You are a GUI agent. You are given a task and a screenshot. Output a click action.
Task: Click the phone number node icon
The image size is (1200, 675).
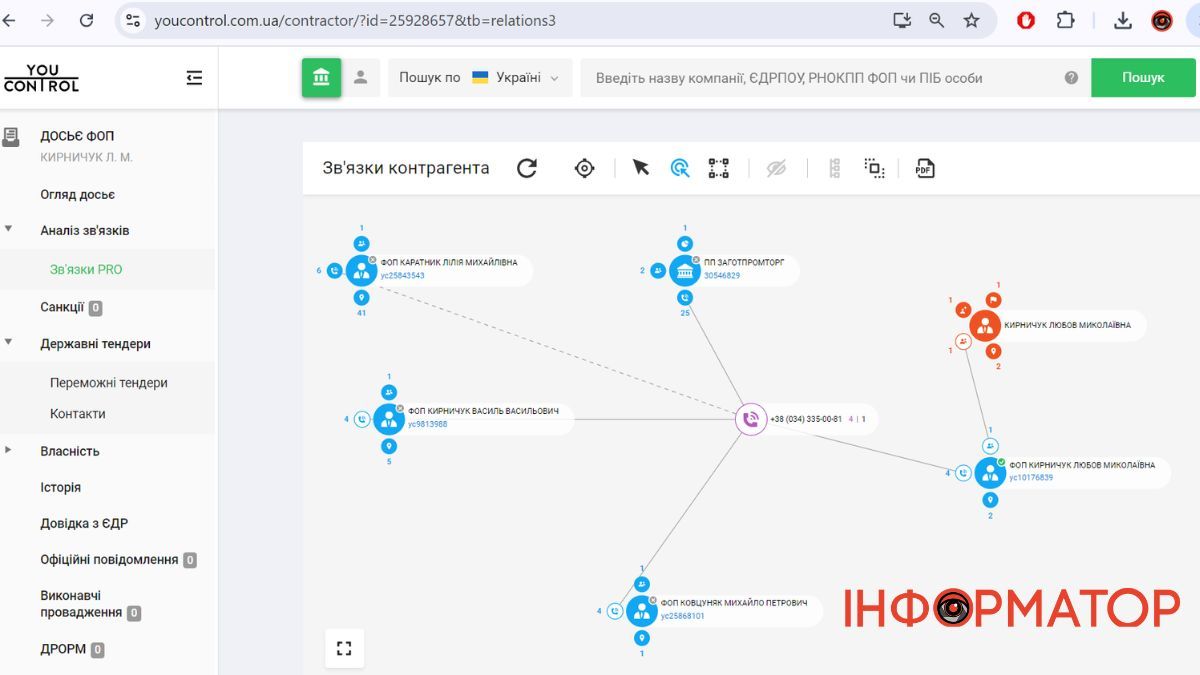point(751,420)
